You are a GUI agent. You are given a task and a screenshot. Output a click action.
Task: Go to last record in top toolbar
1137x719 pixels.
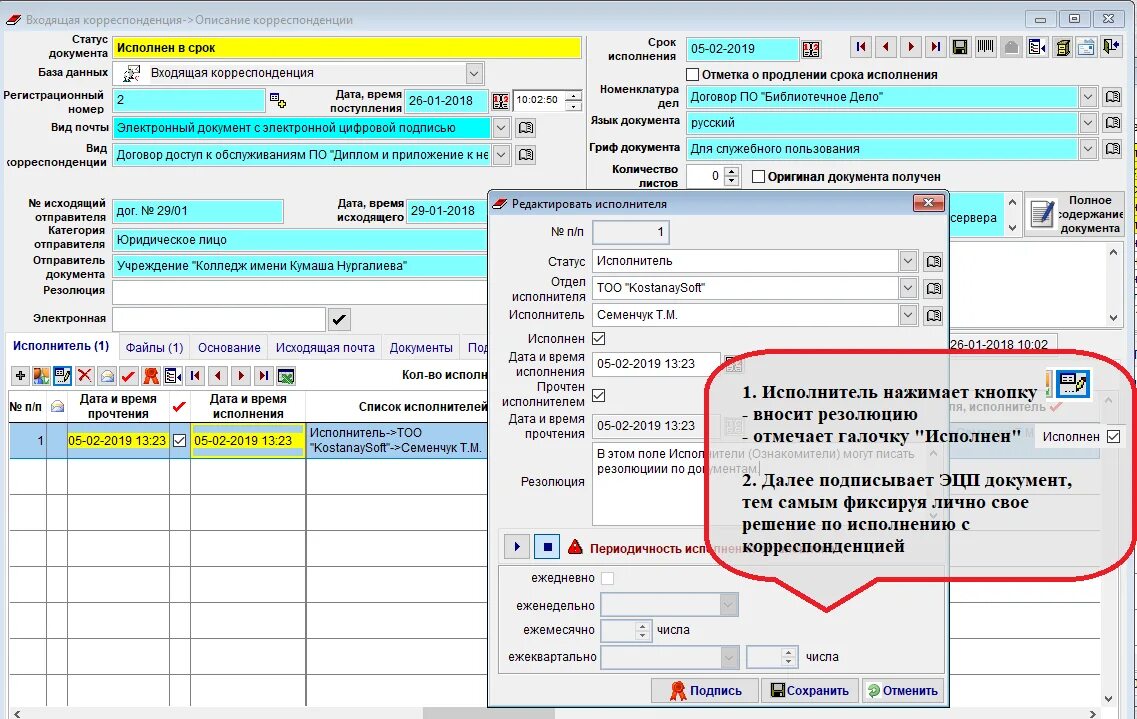(935, 47)
